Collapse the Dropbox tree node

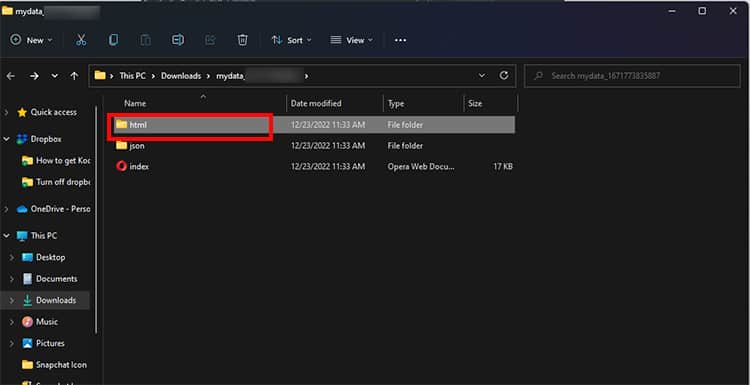coord(6,139)
